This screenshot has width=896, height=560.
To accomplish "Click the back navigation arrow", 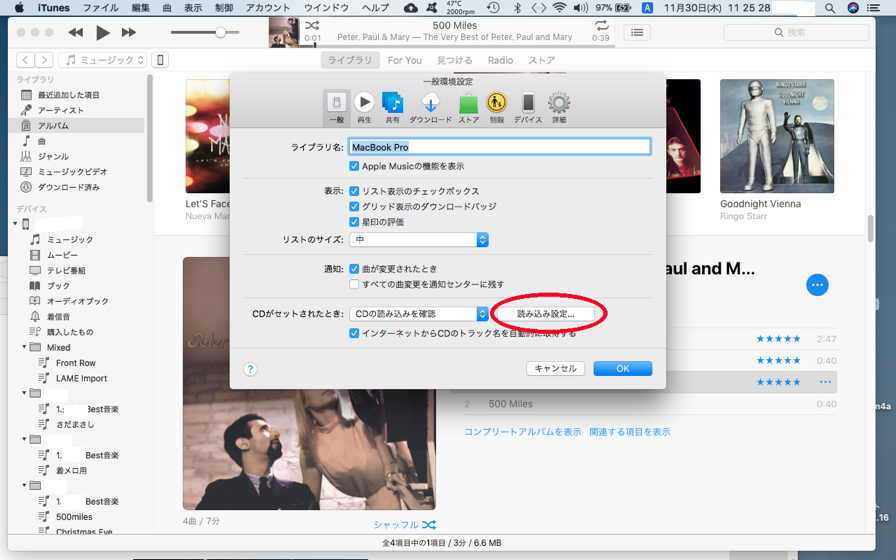I will (25, 59).
